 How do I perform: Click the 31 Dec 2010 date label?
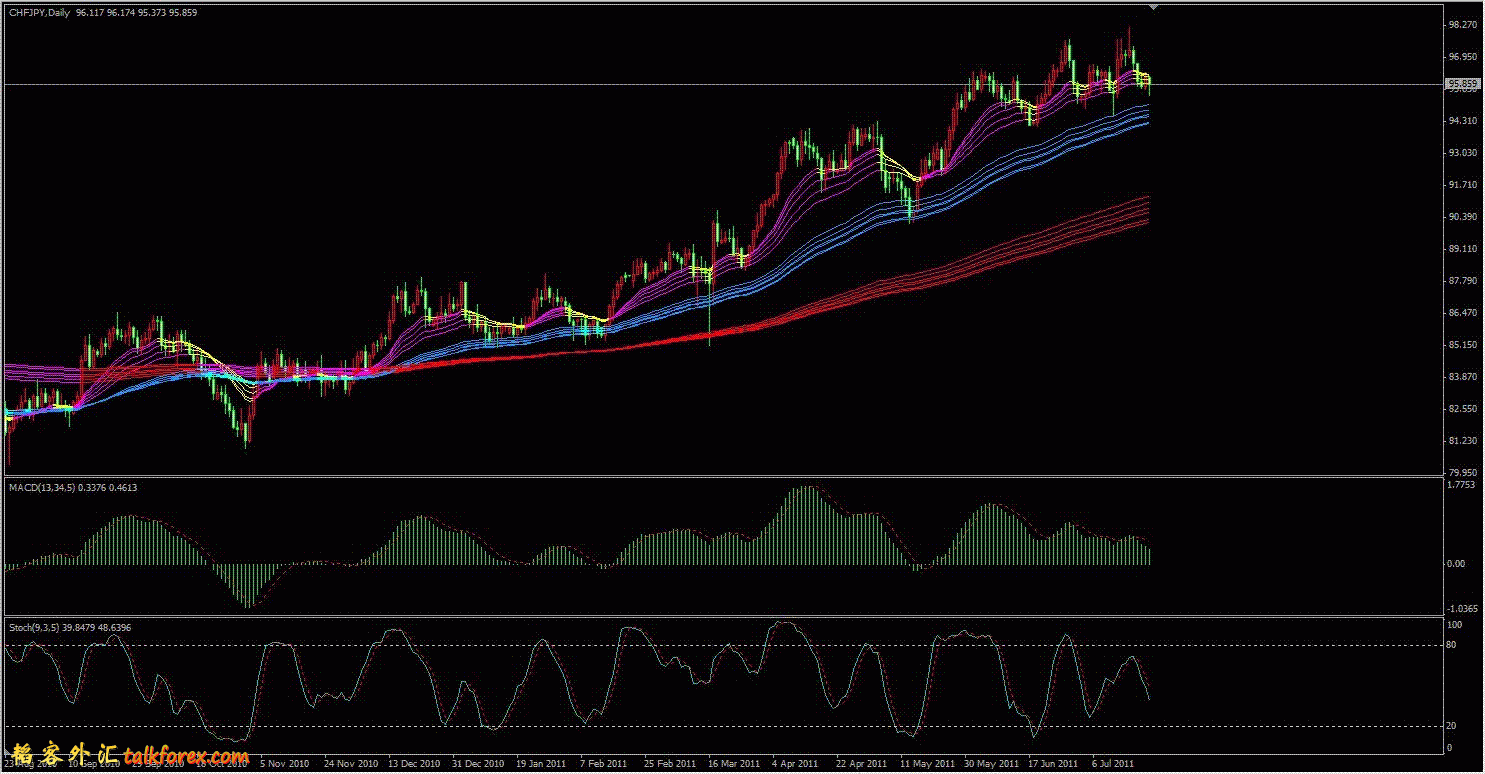click(x=477, y=763)
